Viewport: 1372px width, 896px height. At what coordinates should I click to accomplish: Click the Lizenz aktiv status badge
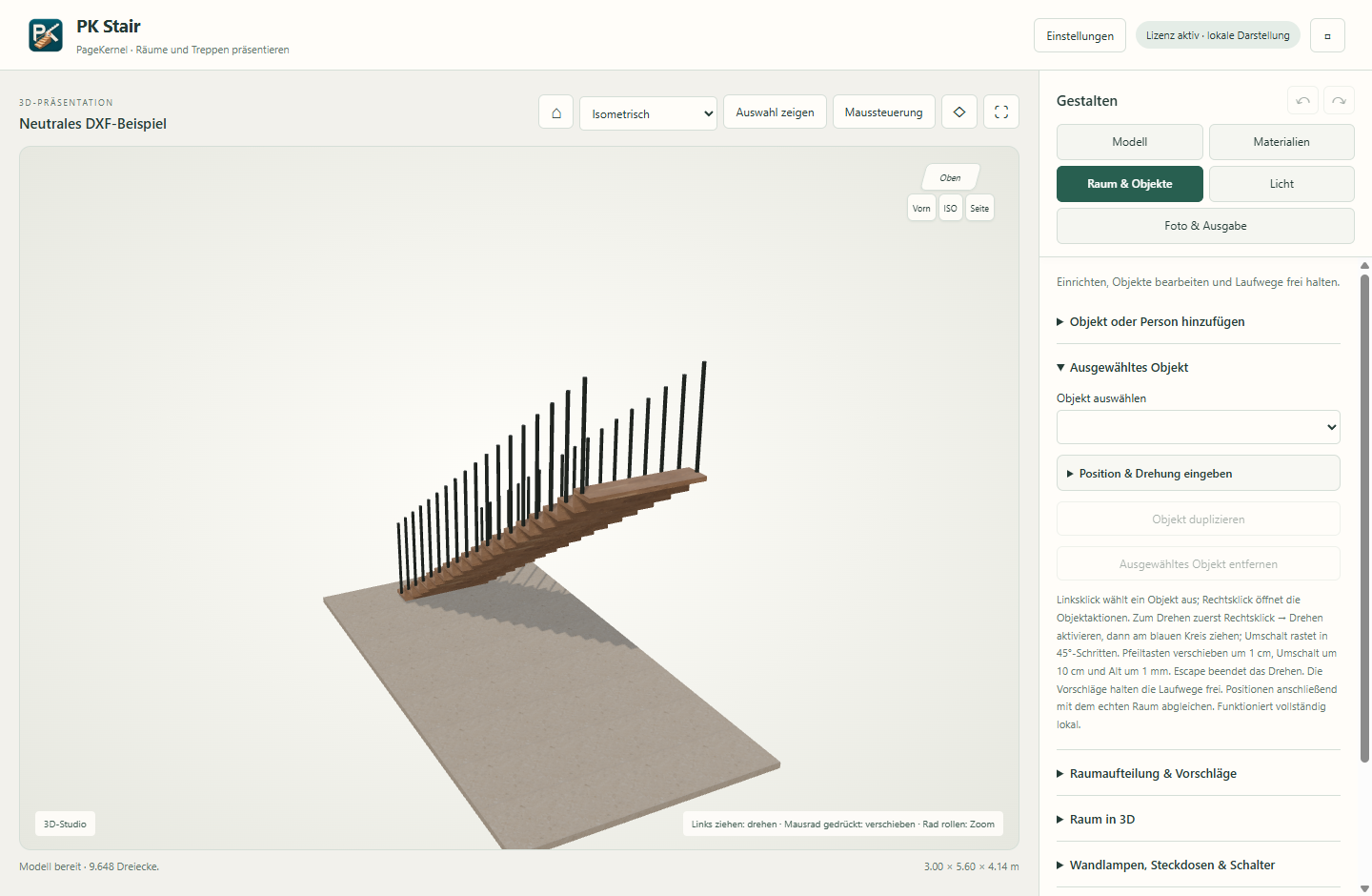pos(1218,35)
